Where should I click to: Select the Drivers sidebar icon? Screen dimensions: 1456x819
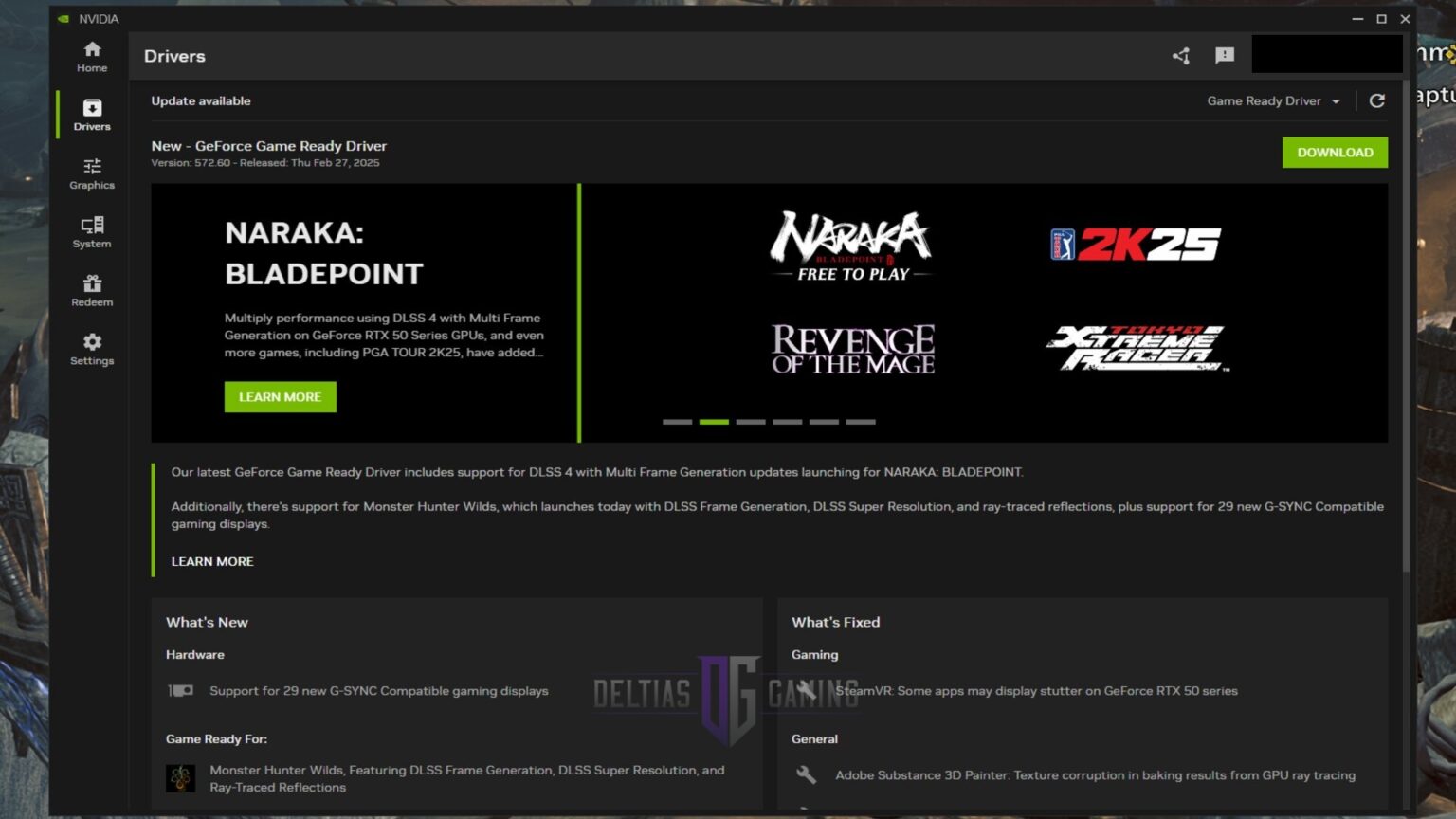(x=92, y=115)
